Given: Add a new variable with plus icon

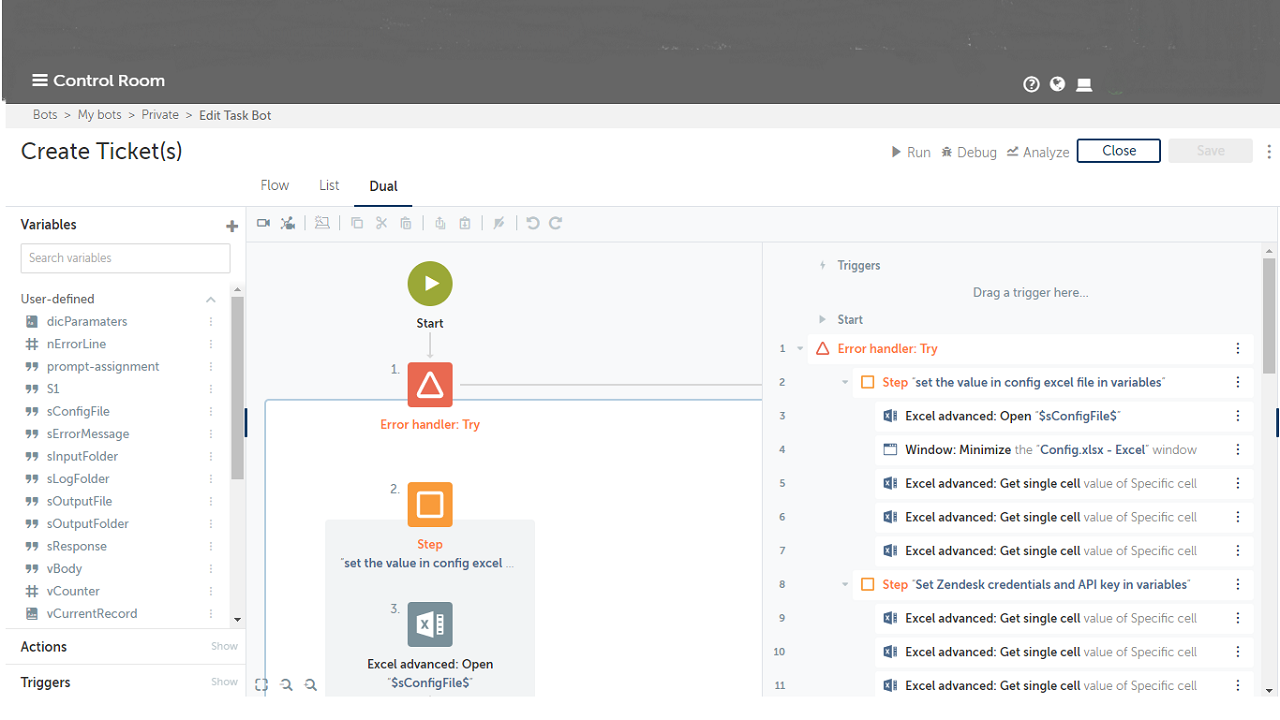Looking at the screenshot, I should pos(232,226).
